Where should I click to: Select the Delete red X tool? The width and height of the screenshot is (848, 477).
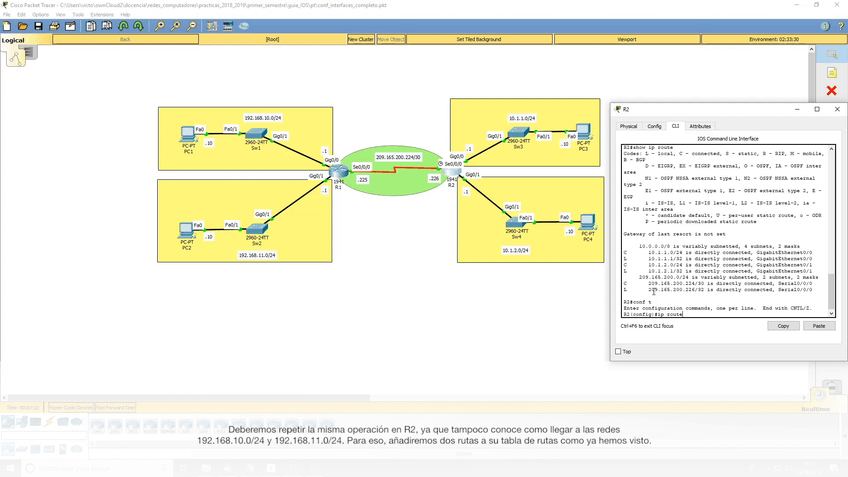point(831,91)
